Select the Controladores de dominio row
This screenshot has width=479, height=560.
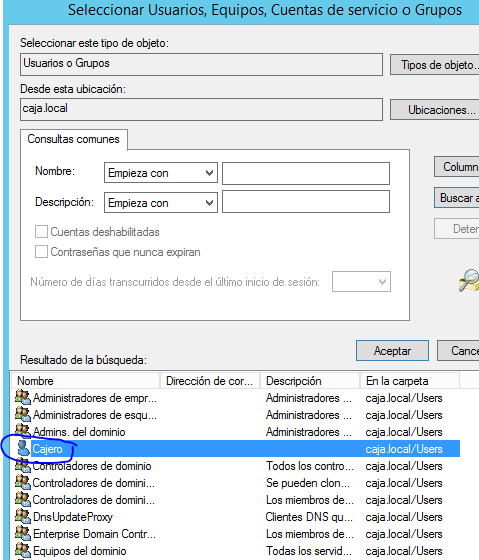(x=236, y=466)
